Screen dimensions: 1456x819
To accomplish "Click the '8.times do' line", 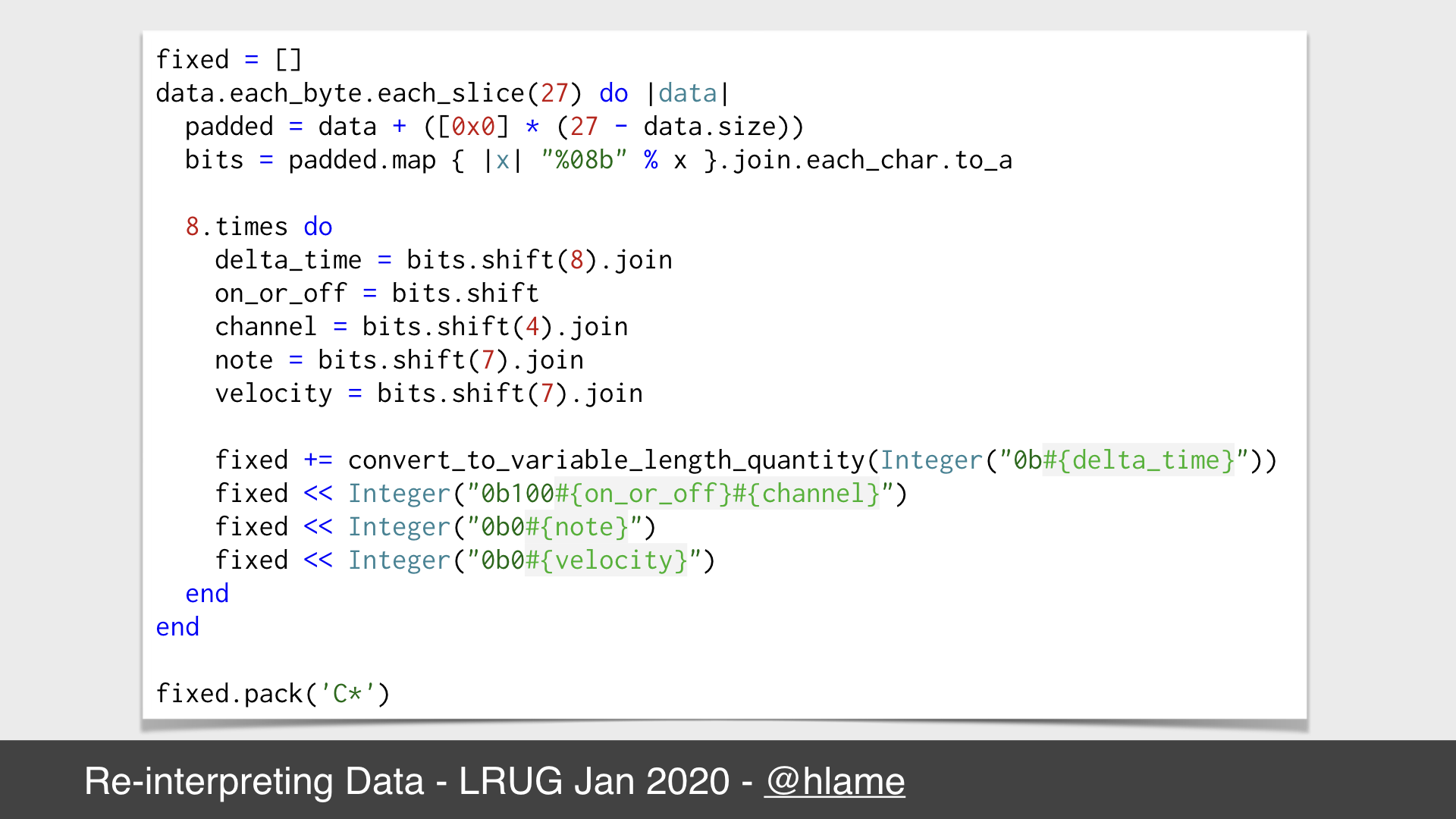I will pyautogui.click(x=259, y=227).
